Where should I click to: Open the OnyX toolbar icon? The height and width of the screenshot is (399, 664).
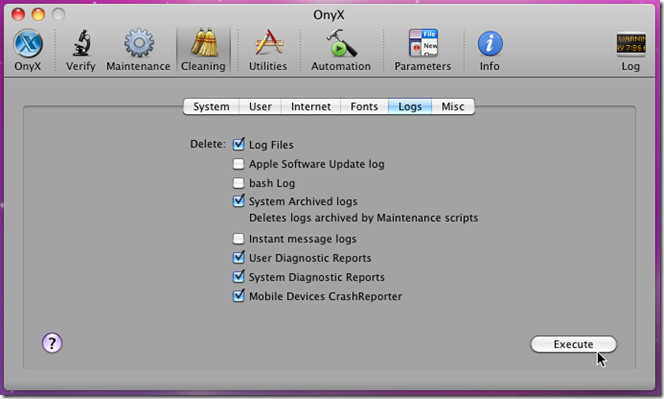(x=28, y=44)
